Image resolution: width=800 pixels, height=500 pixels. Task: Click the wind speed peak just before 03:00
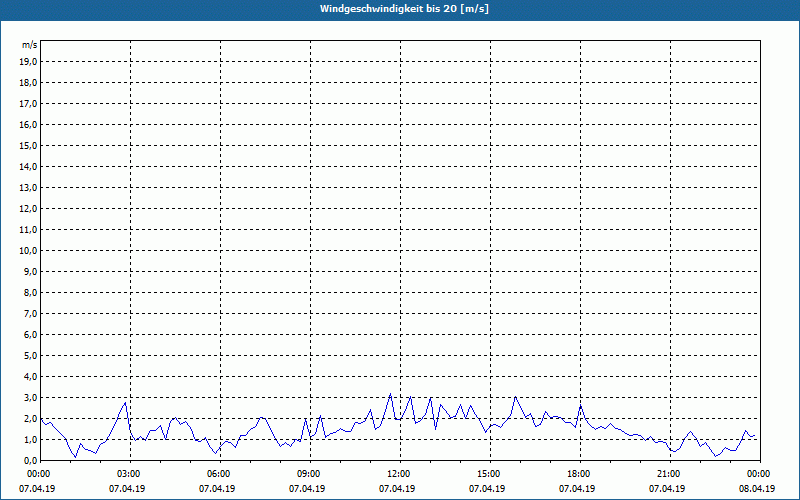coord(126,403)
